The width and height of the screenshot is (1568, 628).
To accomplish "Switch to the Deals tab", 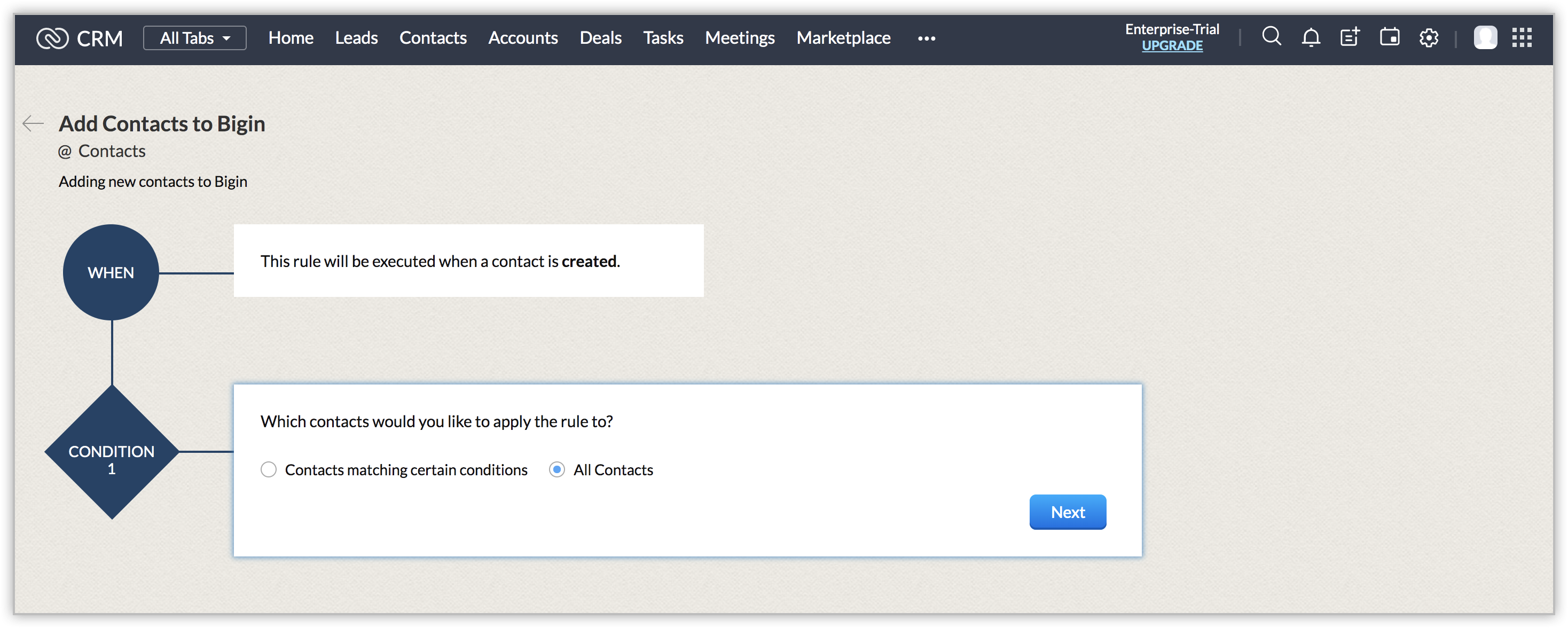I will pos(600,38).
